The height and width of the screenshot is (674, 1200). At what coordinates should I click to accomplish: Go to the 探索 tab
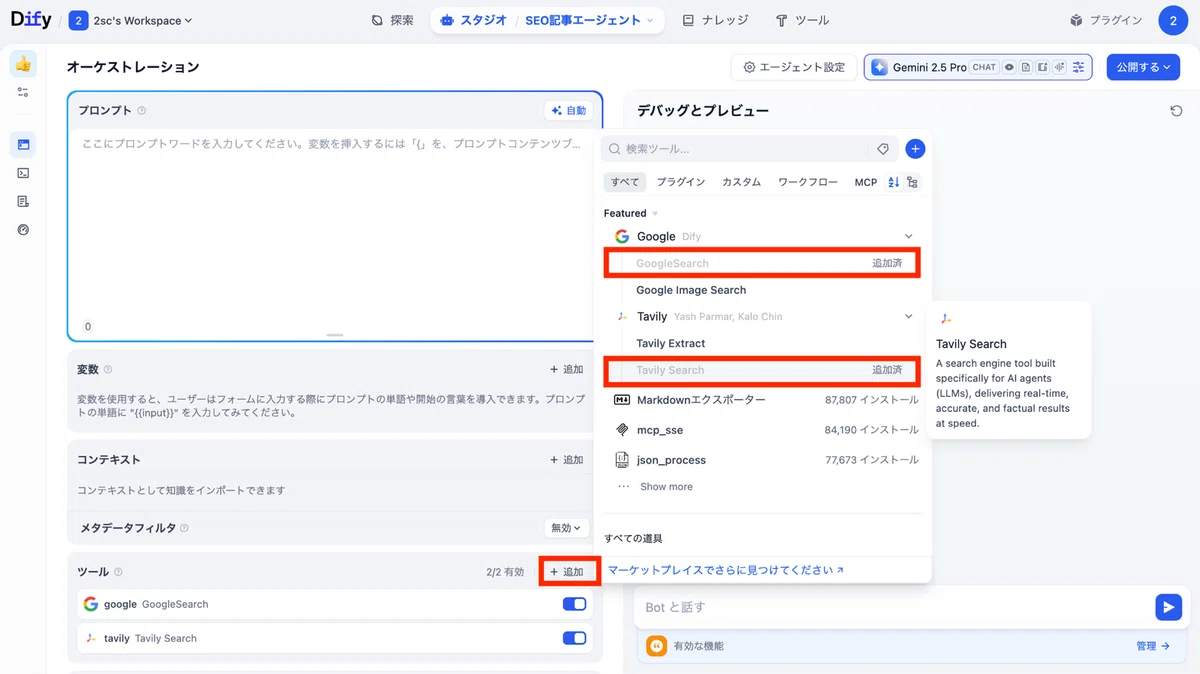pos(392,20)
